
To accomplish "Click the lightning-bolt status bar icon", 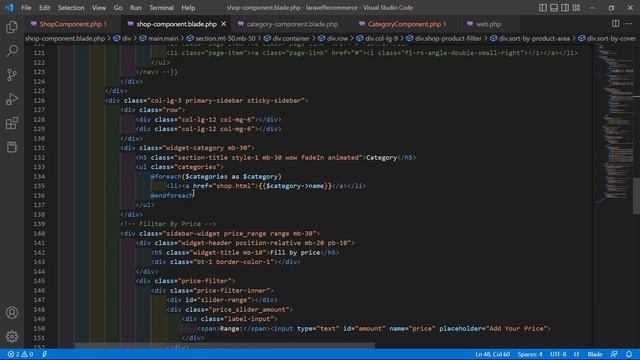I will tap(44, 354).
